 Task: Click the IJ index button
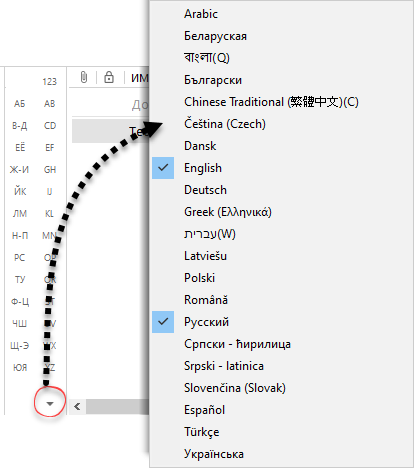pos(49,192)
